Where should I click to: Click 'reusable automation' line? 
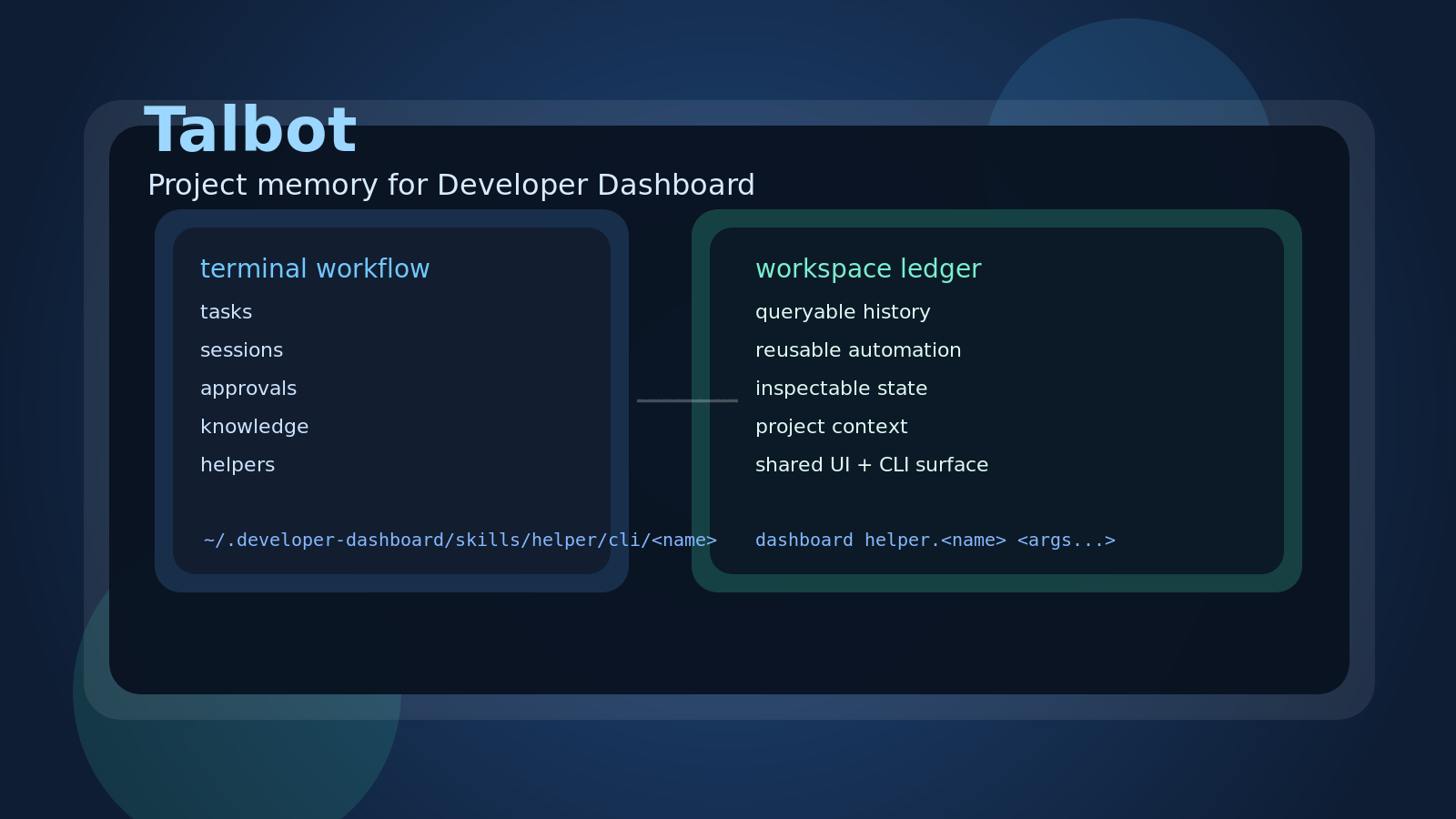click(x=858, y=350)
